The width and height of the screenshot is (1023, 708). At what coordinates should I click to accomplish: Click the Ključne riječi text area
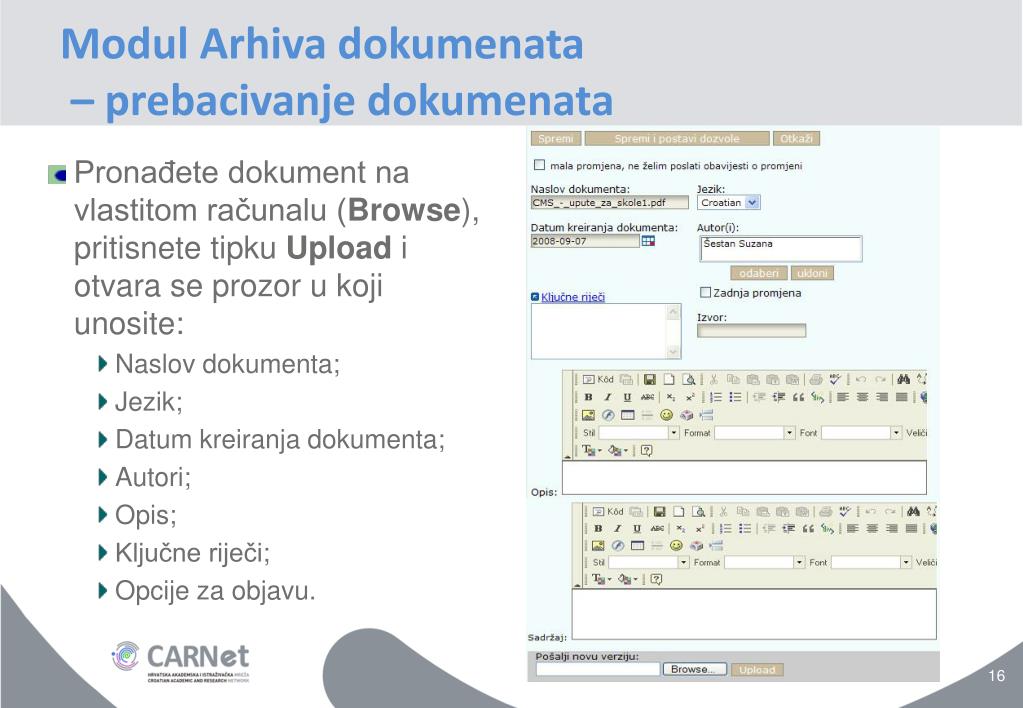(x=605, y=331)
